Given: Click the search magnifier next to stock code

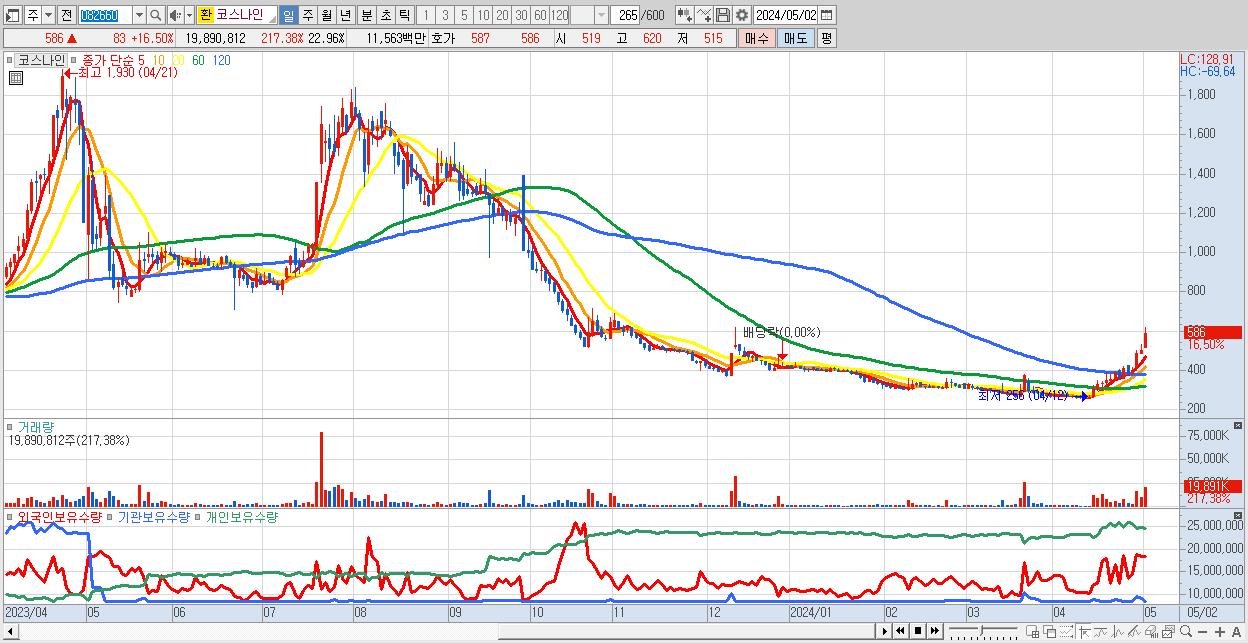Looking at the screenshot, I should [157, 15].
